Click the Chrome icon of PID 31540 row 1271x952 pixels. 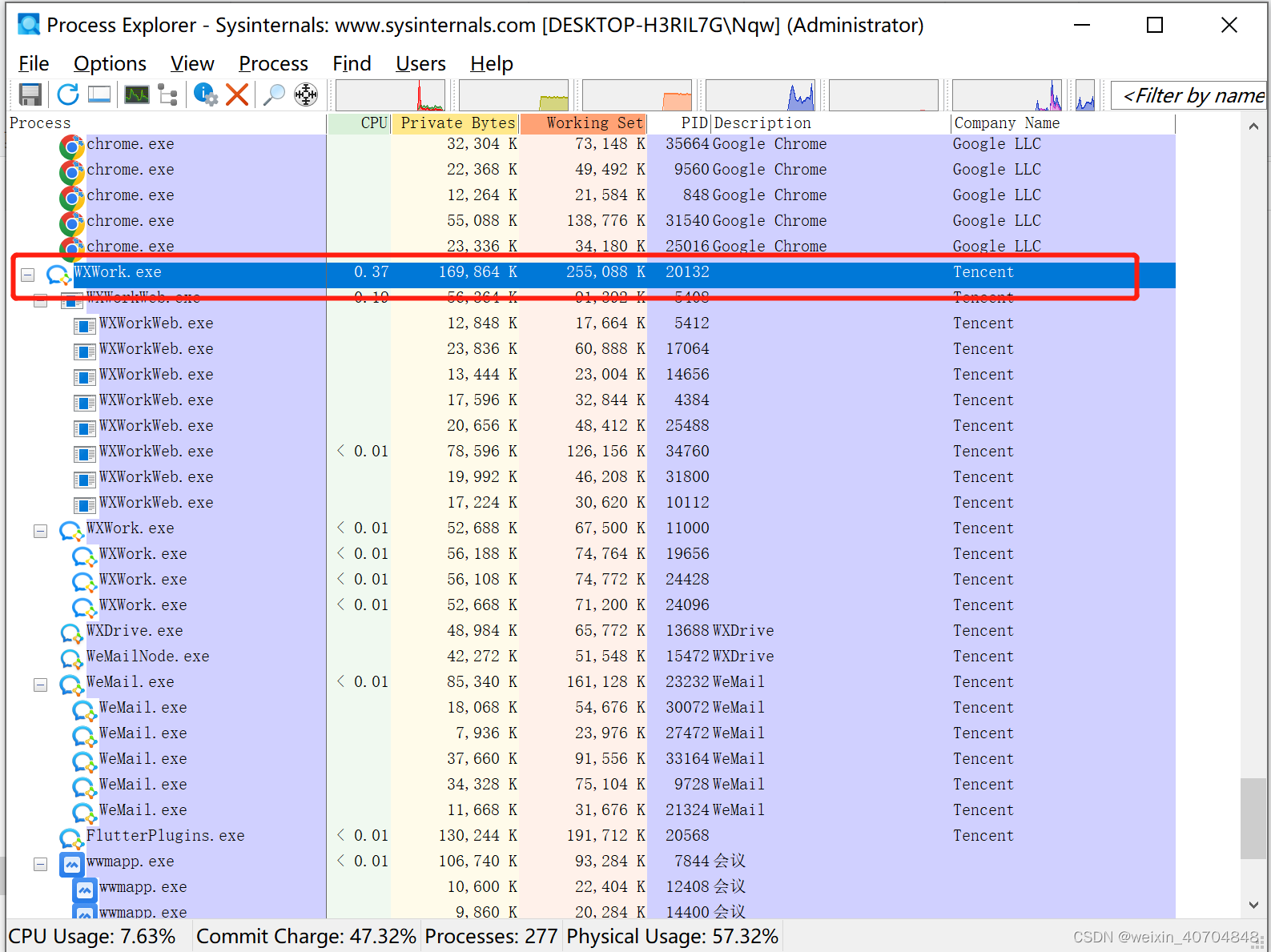pos(71,223)
